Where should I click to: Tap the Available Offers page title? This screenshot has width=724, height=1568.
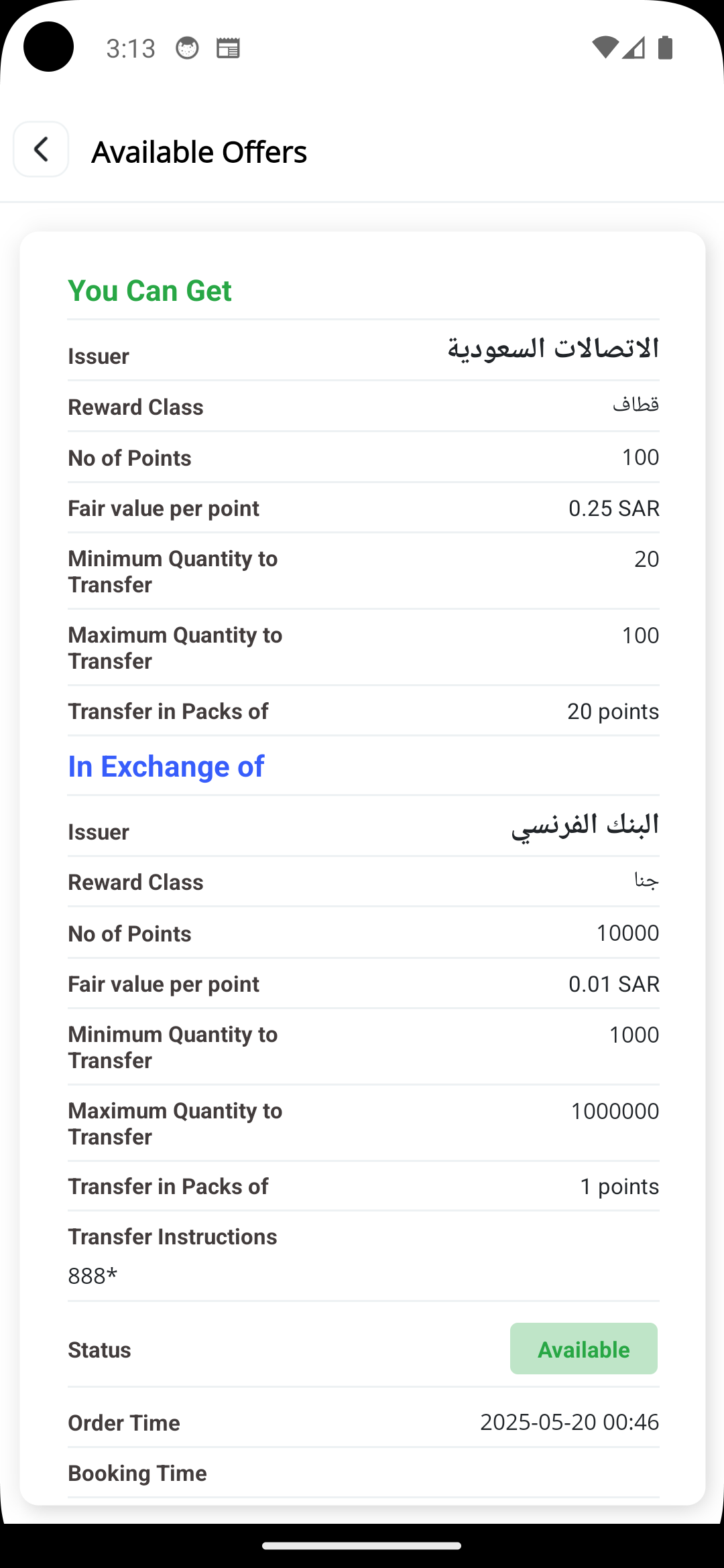(199, 152)
